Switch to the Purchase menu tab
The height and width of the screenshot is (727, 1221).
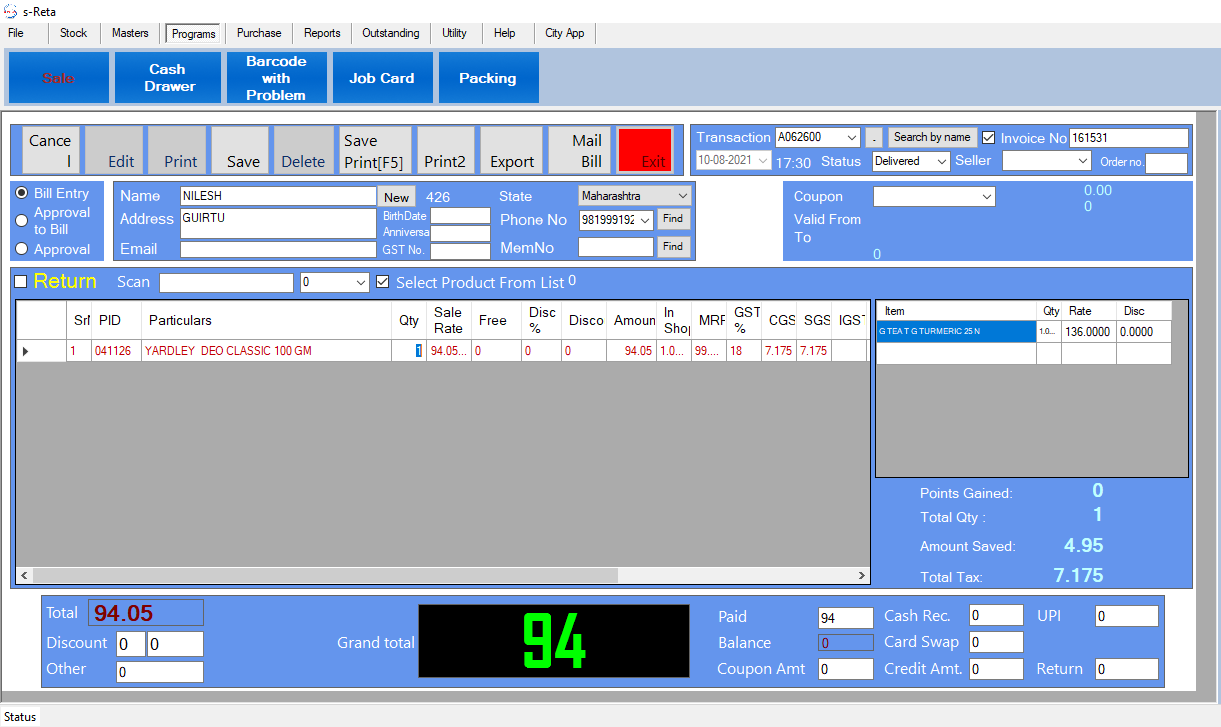coord(258,33)
